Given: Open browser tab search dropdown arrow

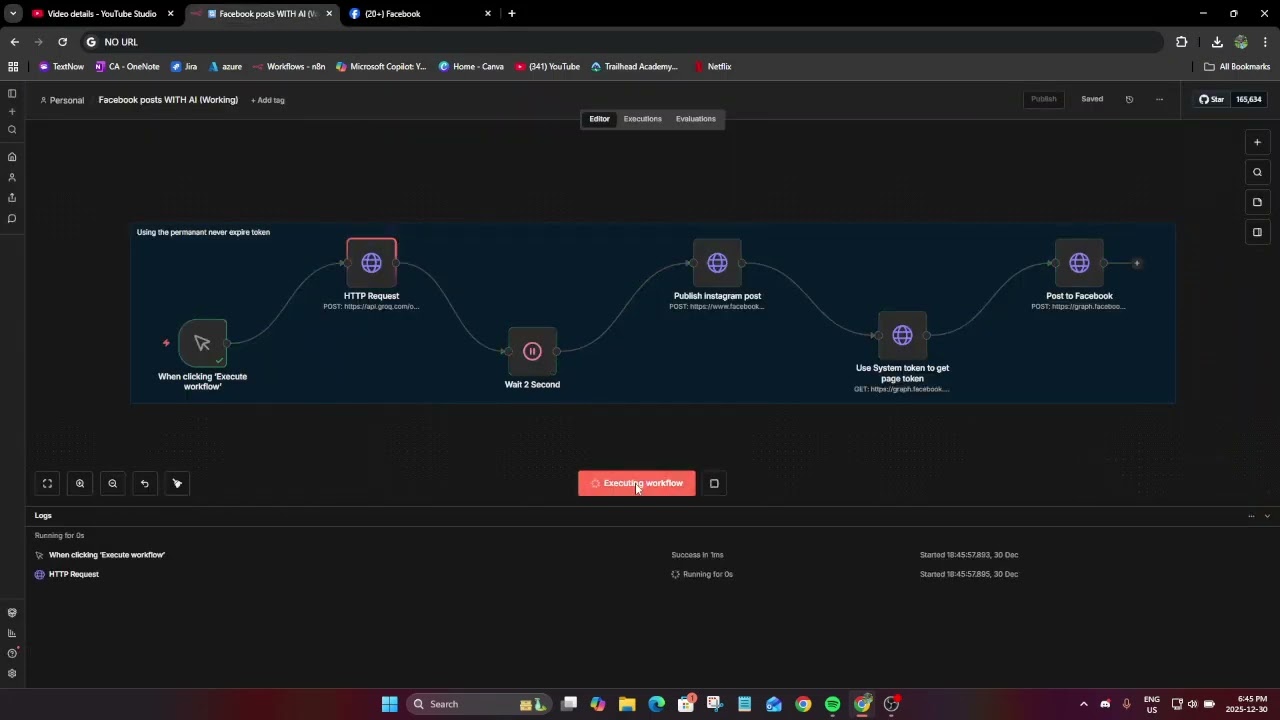Looking at the screenshot, I should pos(12,14).
